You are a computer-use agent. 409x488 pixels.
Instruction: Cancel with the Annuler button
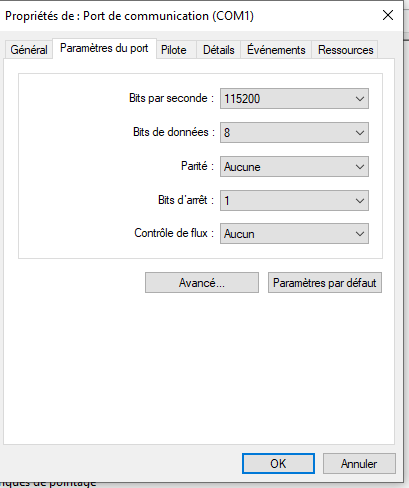click(359, 463)
